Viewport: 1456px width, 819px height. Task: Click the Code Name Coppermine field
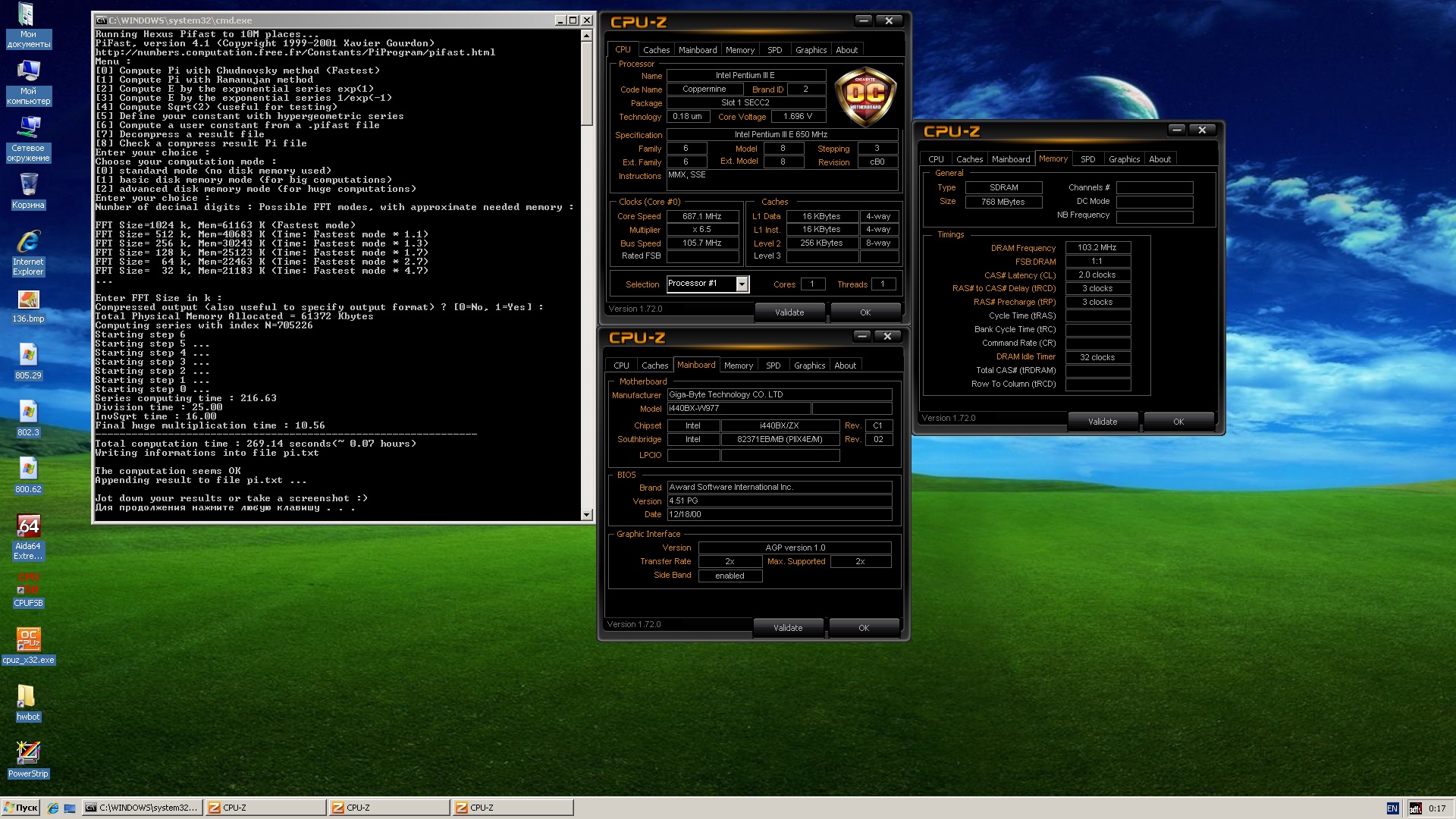tap(704, 89)
